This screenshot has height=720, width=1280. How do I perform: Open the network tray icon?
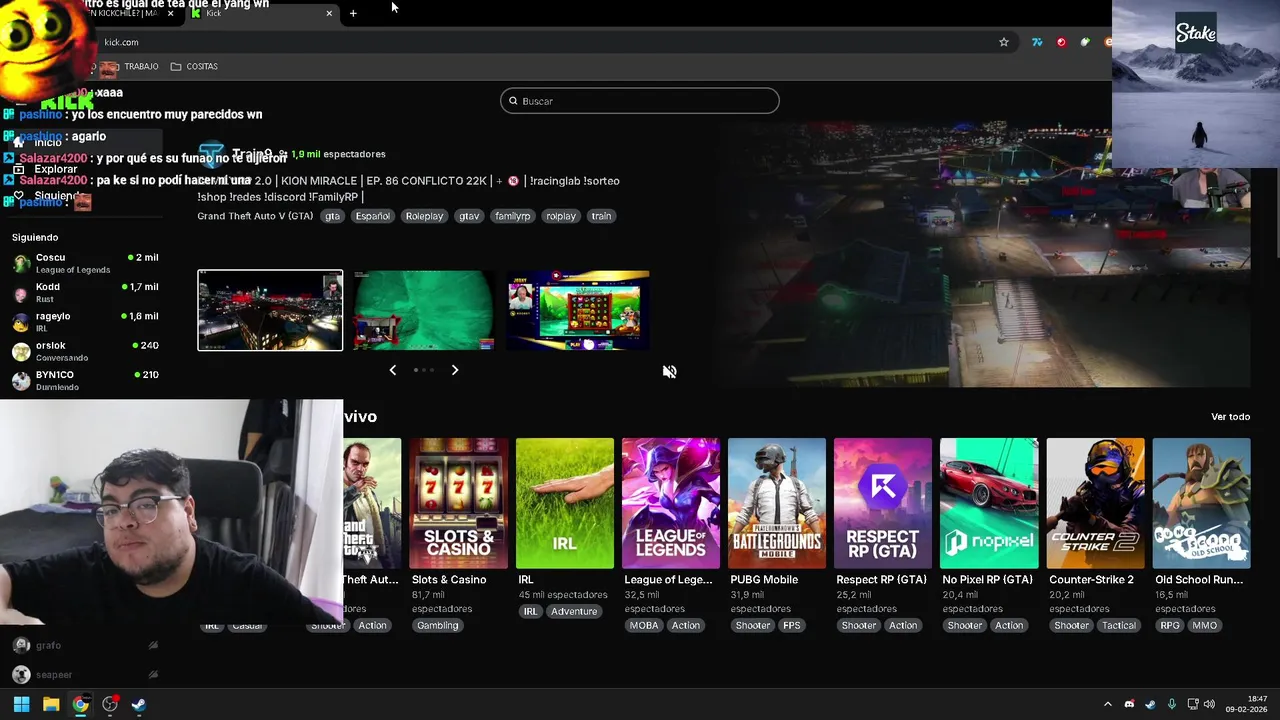1193,704
